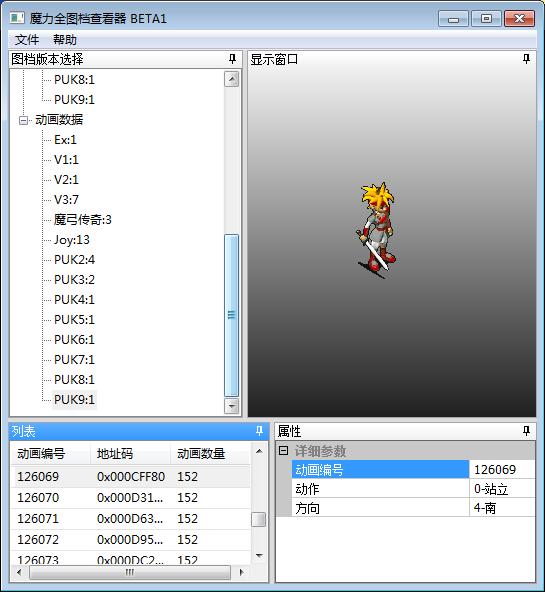
Task: Tree scrollbar up arrow button
Action: (x=231, y=79)
